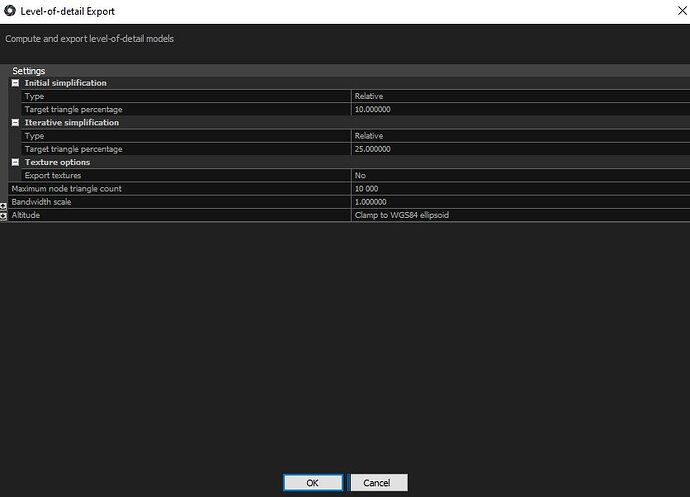Collapse the Iterative simplification section
690x497 pixels.
[15, 122]
